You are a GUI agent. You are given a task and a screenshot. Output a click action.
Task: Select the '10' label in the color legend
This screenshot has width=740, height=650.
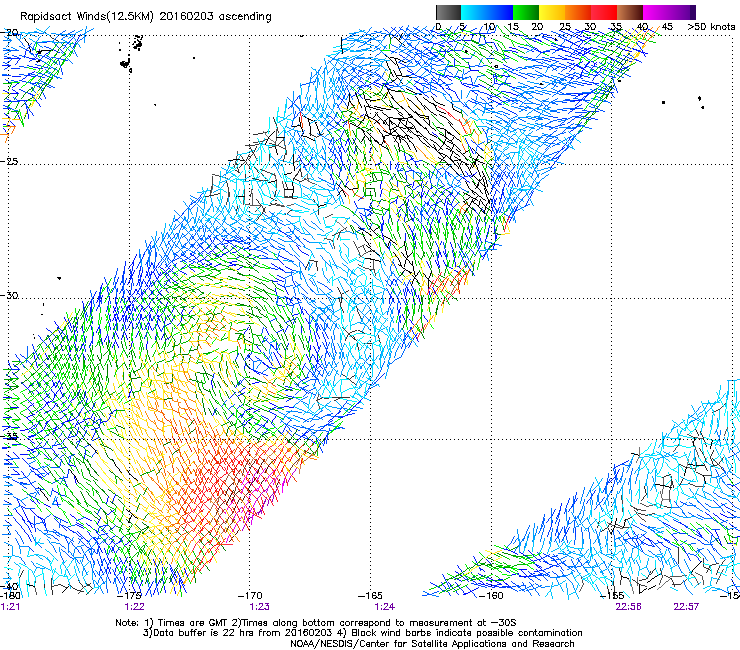point(488,26)
